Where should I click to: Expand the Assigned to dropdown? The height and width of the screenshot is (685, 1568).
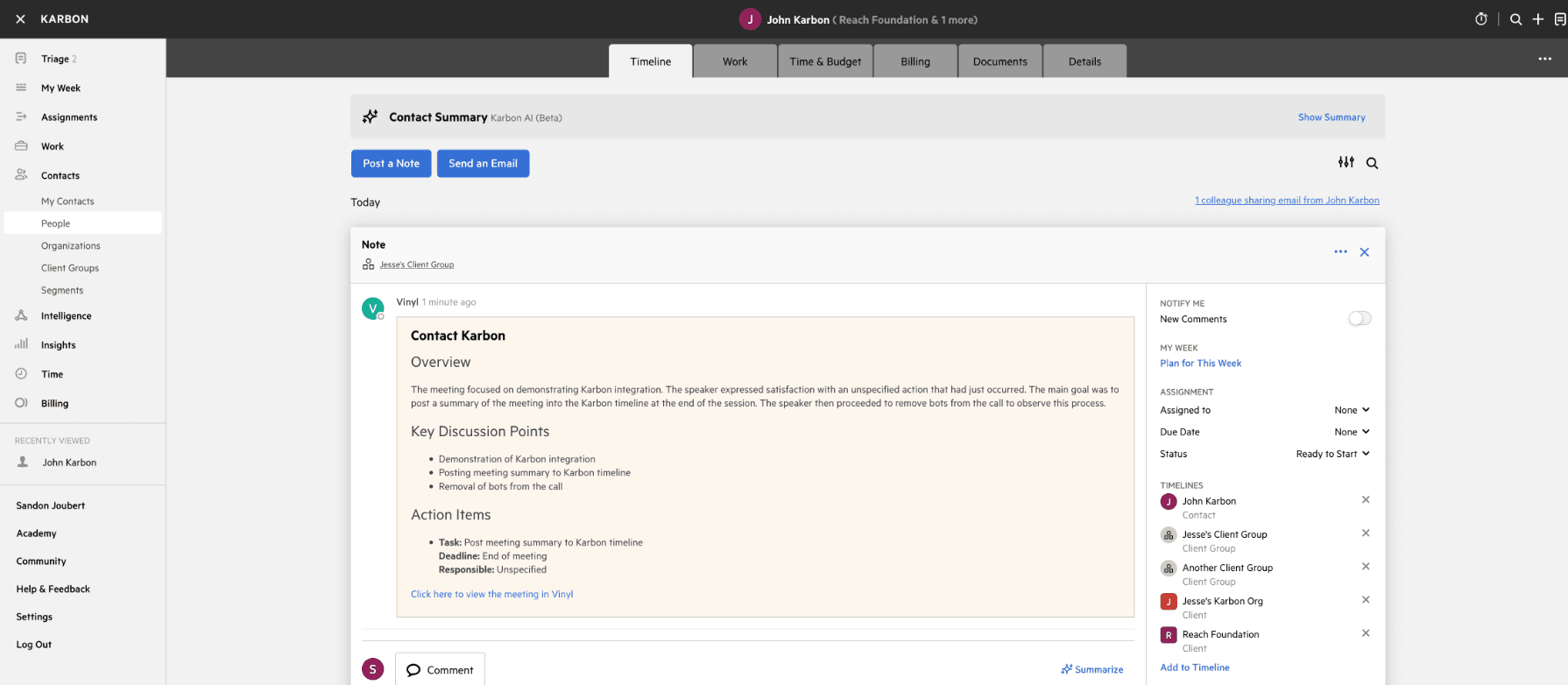point(1352,410)
